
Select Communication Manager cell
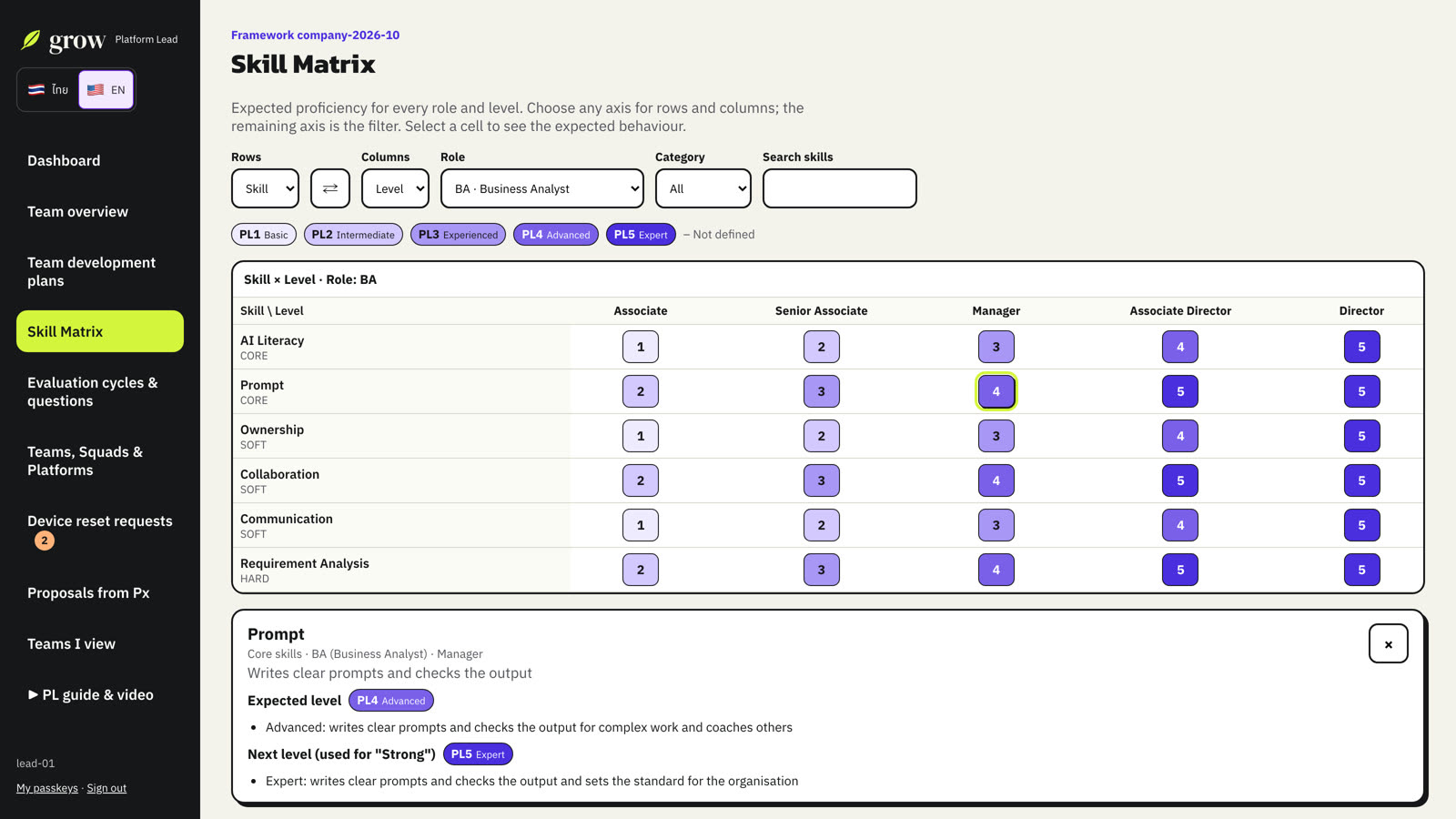[996, 525]
